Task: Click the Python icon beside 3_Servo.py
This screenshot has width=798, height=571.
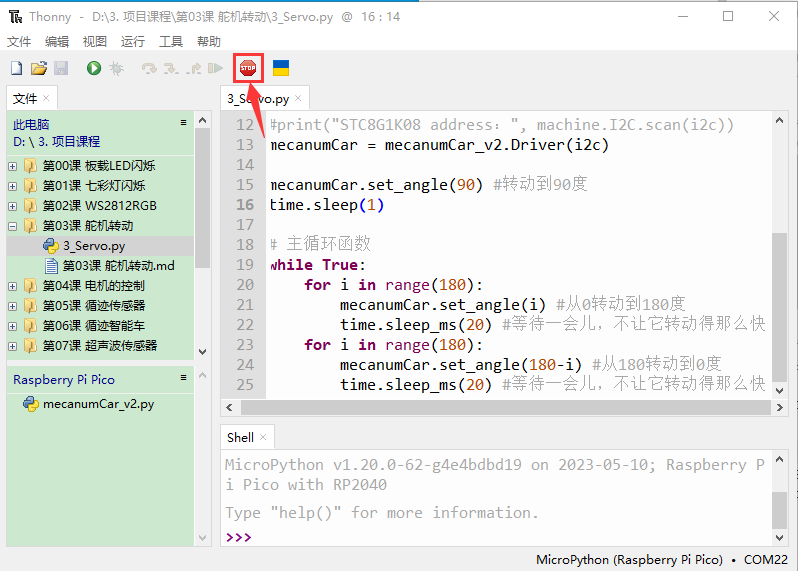Action: (x=50, y=246)
